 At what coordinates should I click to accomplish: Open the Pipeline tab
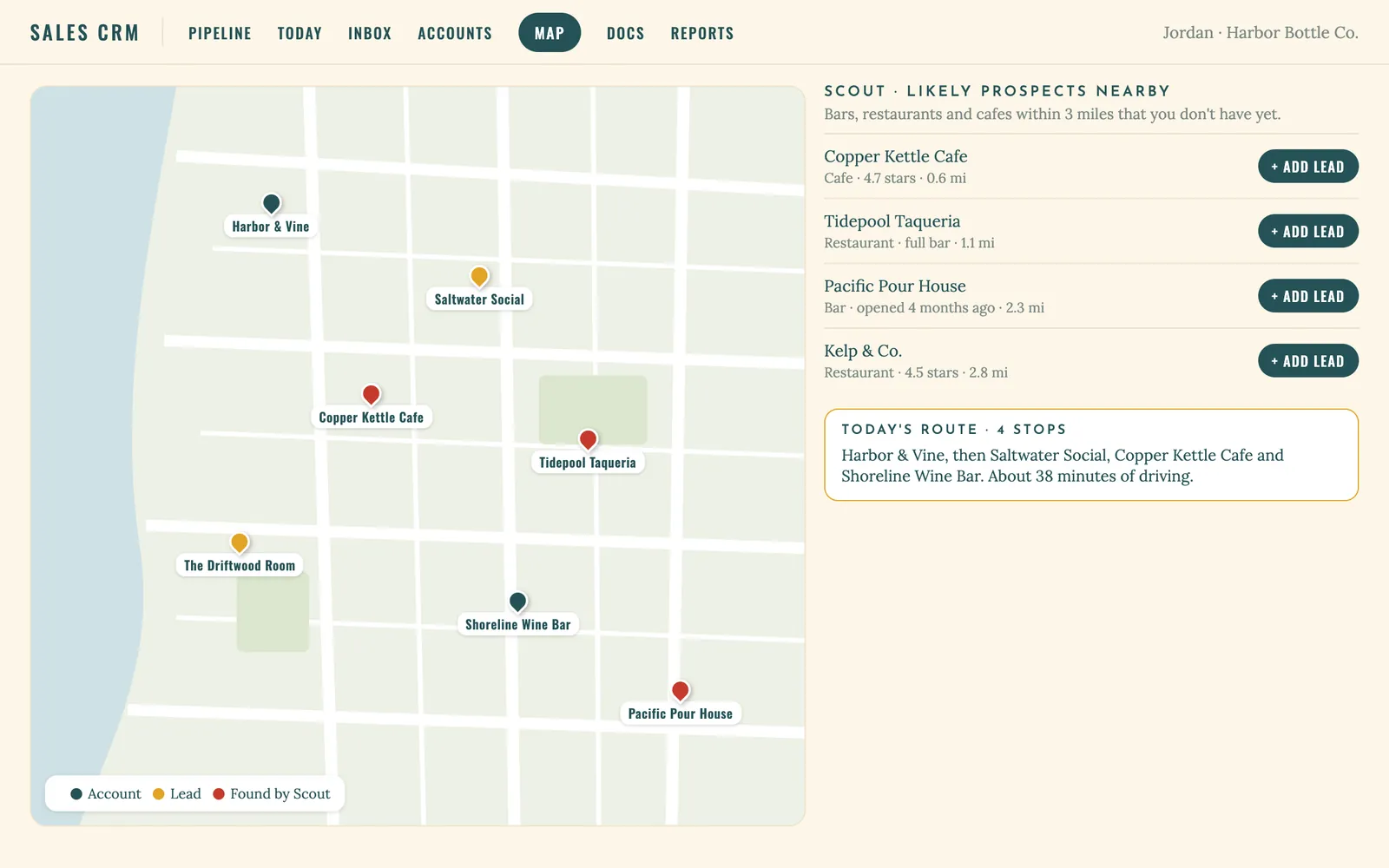(x=220, y=33)
